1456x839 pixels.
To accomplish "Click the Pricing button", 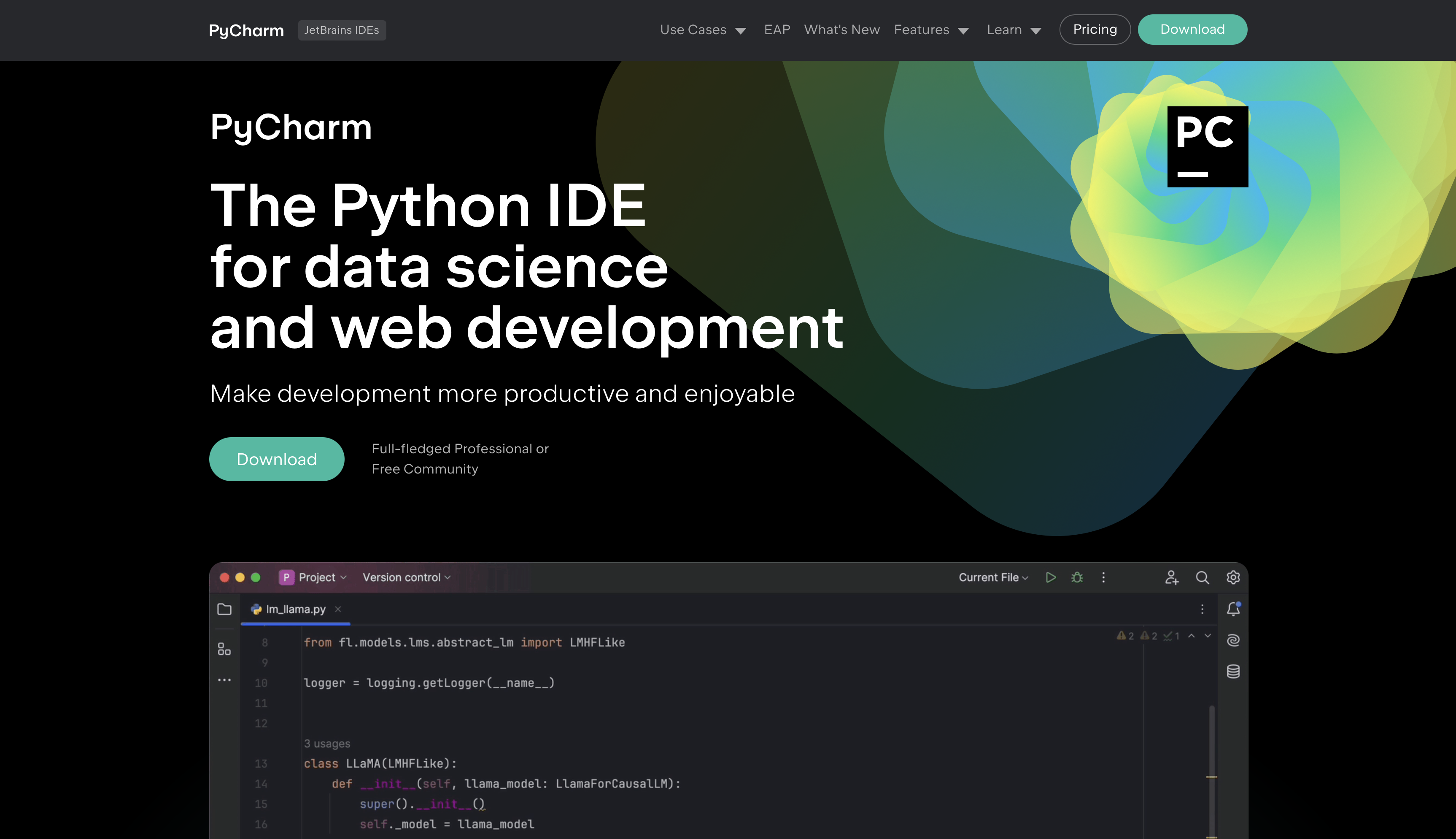I will pyautogui.click(x=1095, y=30).
